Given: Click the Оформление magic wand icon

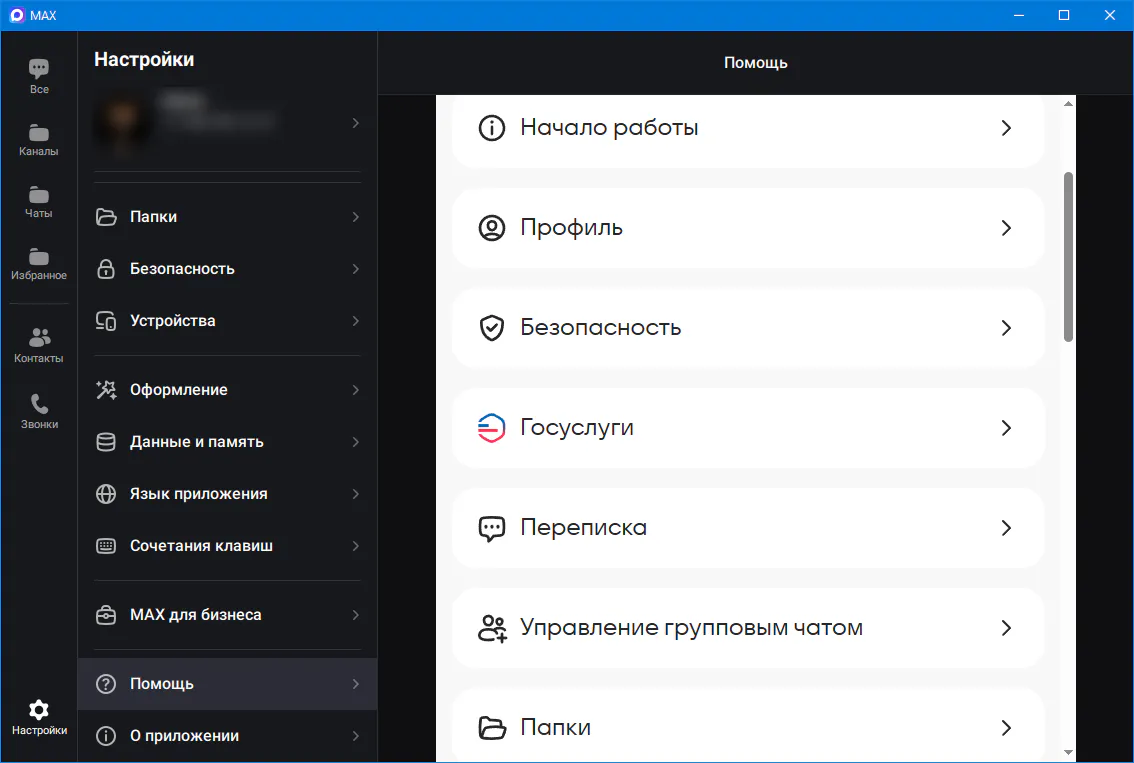Looking at the screenshot, I should click(x=106, y=390).
